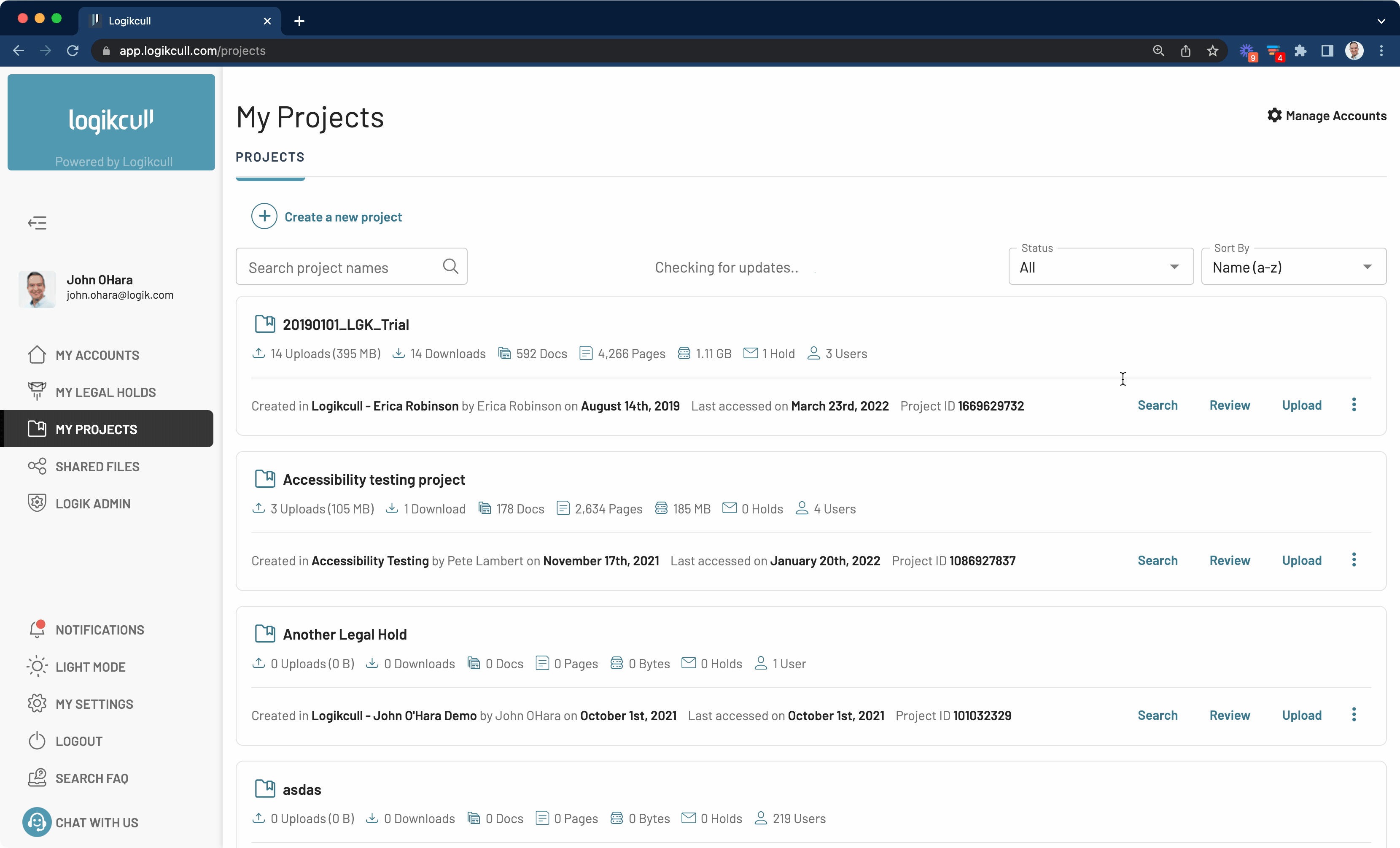Screen dimensions: 1400x848
Task: Click the project search magnifier icon
Action: (450, 266)
